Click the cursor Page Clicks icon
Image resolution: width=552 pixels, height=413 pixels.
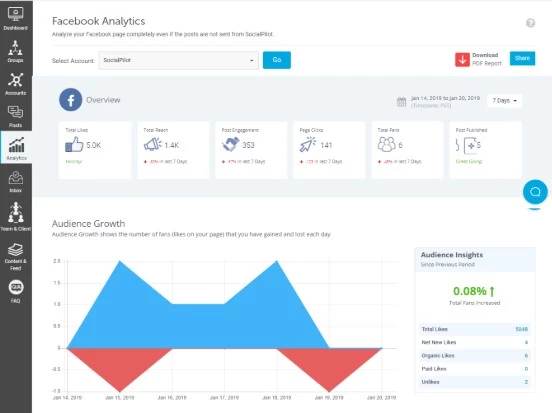[x=308, y=145]
